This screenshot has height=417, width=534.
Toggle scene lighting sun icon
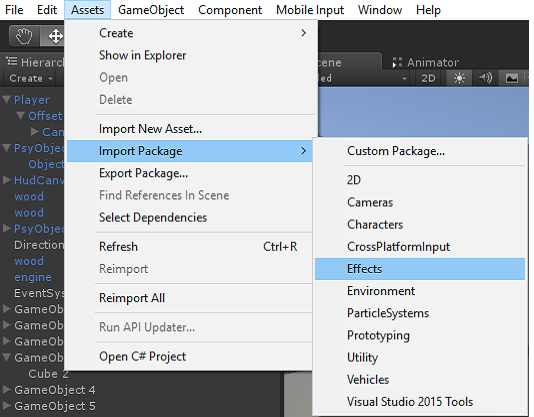point(459,78)
